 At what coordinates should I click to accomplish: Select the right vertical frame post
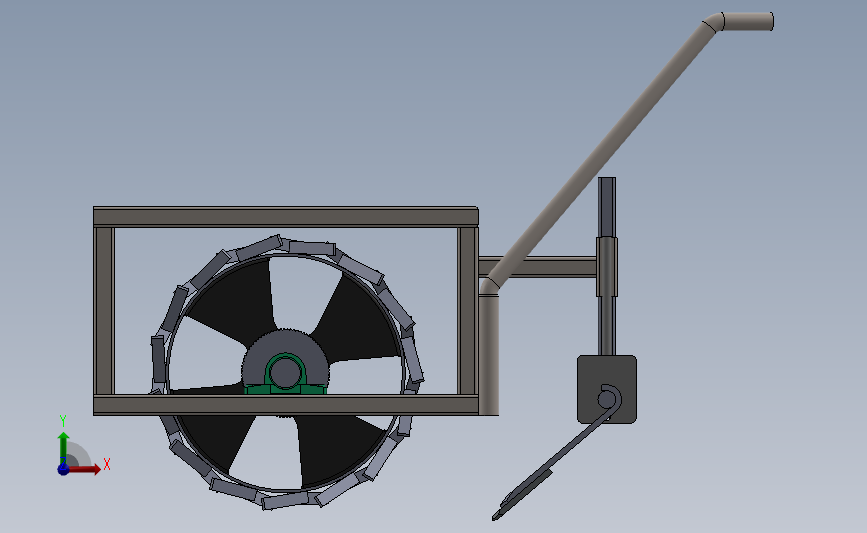pos(468,311)
